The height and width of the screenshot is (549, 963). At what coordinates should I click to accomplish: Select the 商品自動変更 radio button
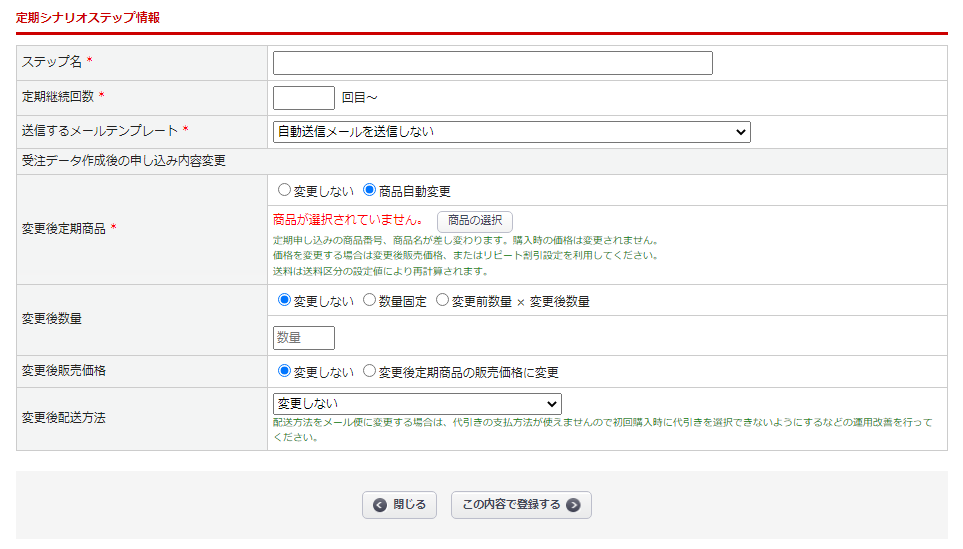point(369,190)
